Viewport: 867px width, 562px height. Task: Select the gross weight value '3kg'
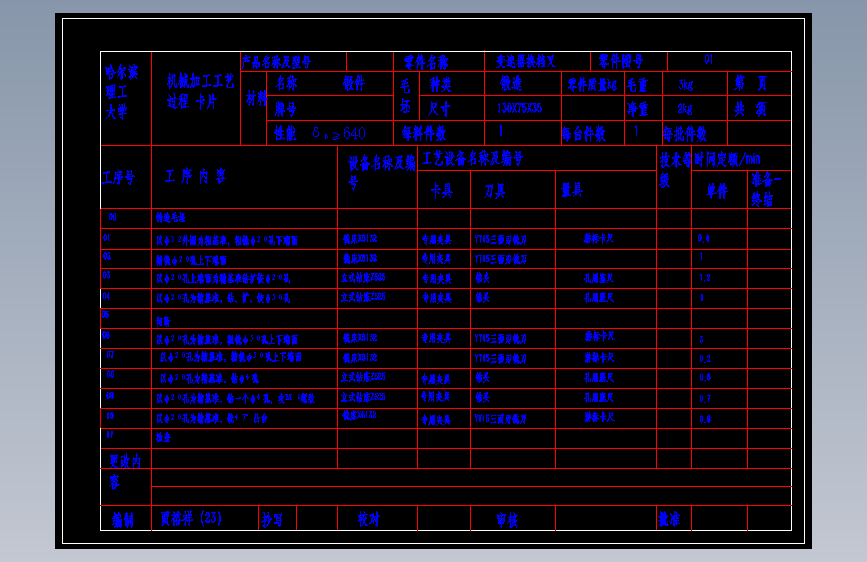[686, 85]
